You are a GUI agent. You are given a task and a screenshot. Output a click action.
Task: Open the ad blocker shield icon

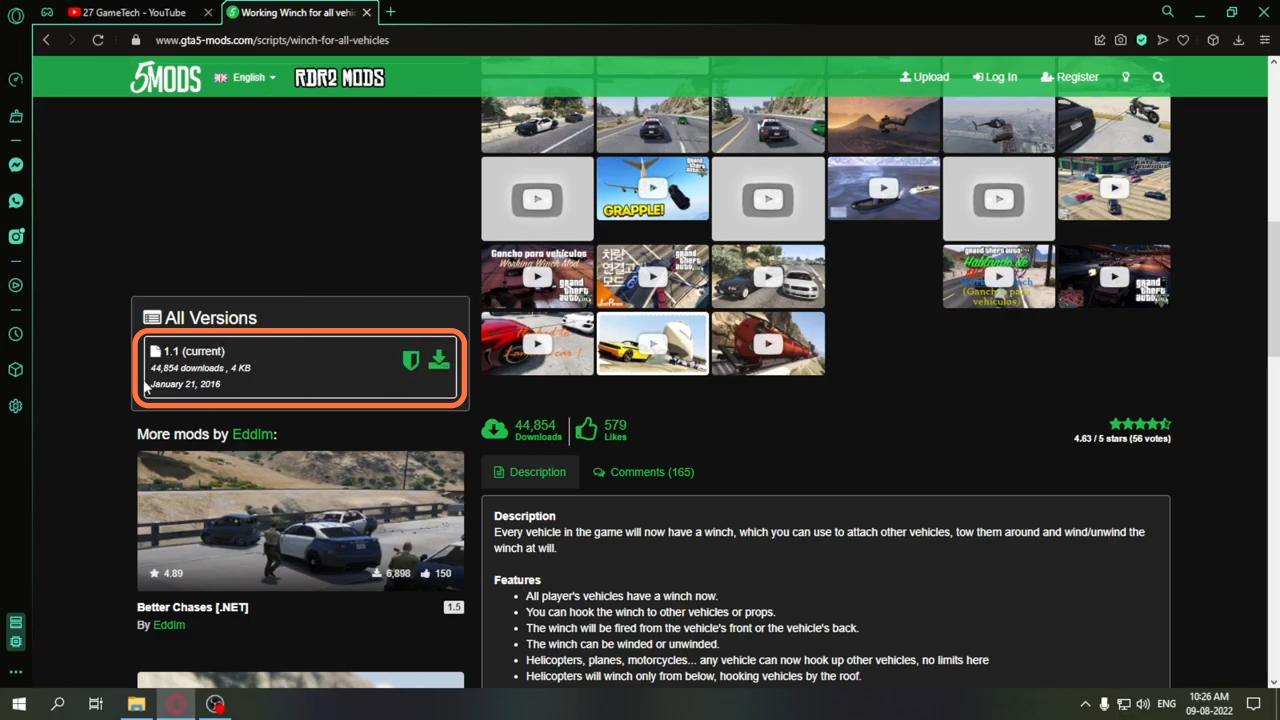pos(1141,40)
